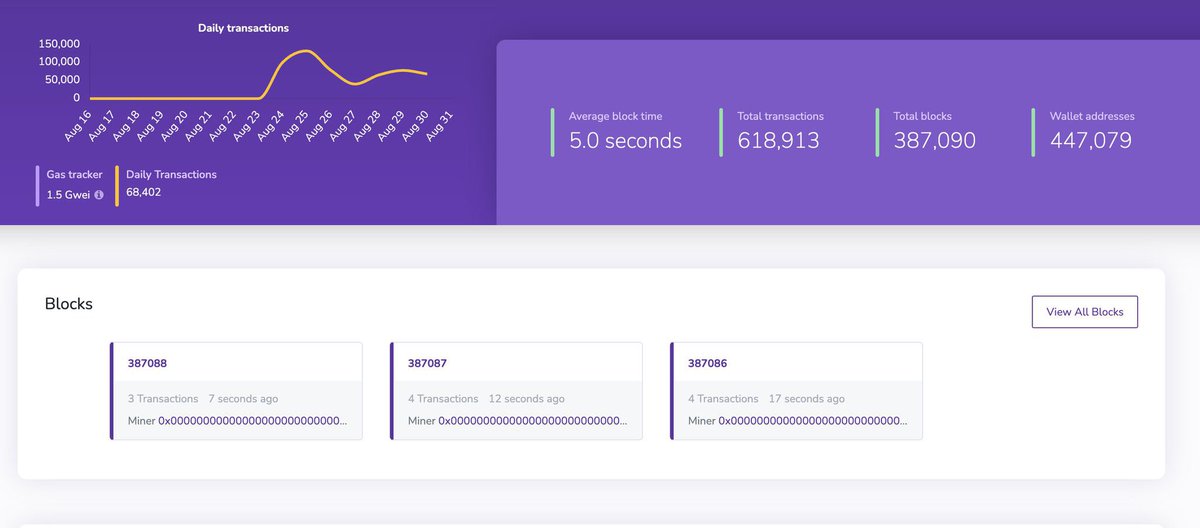Click '17 seconds ago' timestamp
This screenshot has width=1200, height=528.
coord(806,398)
